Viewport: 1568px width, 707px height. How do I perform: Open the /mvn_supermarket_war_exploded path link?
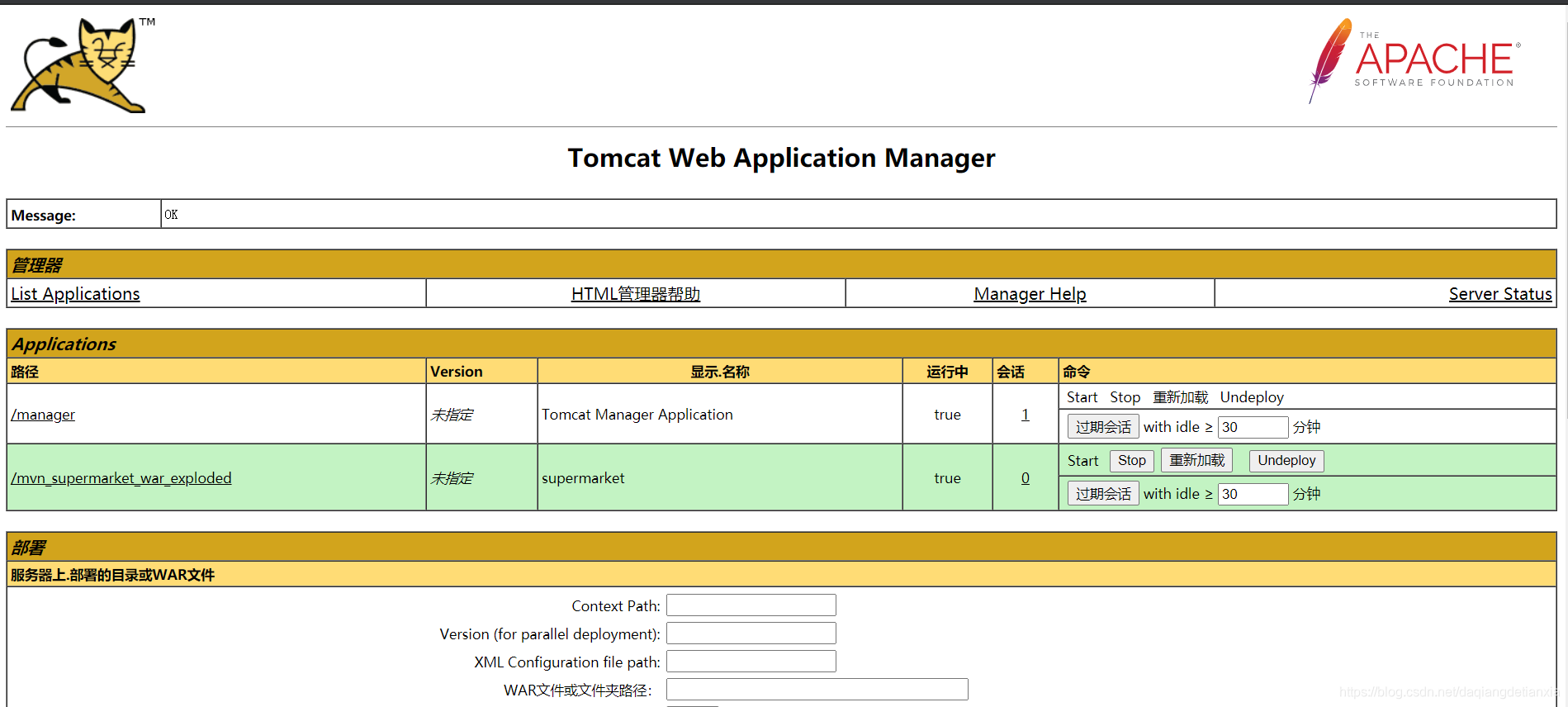pos(121,478)
